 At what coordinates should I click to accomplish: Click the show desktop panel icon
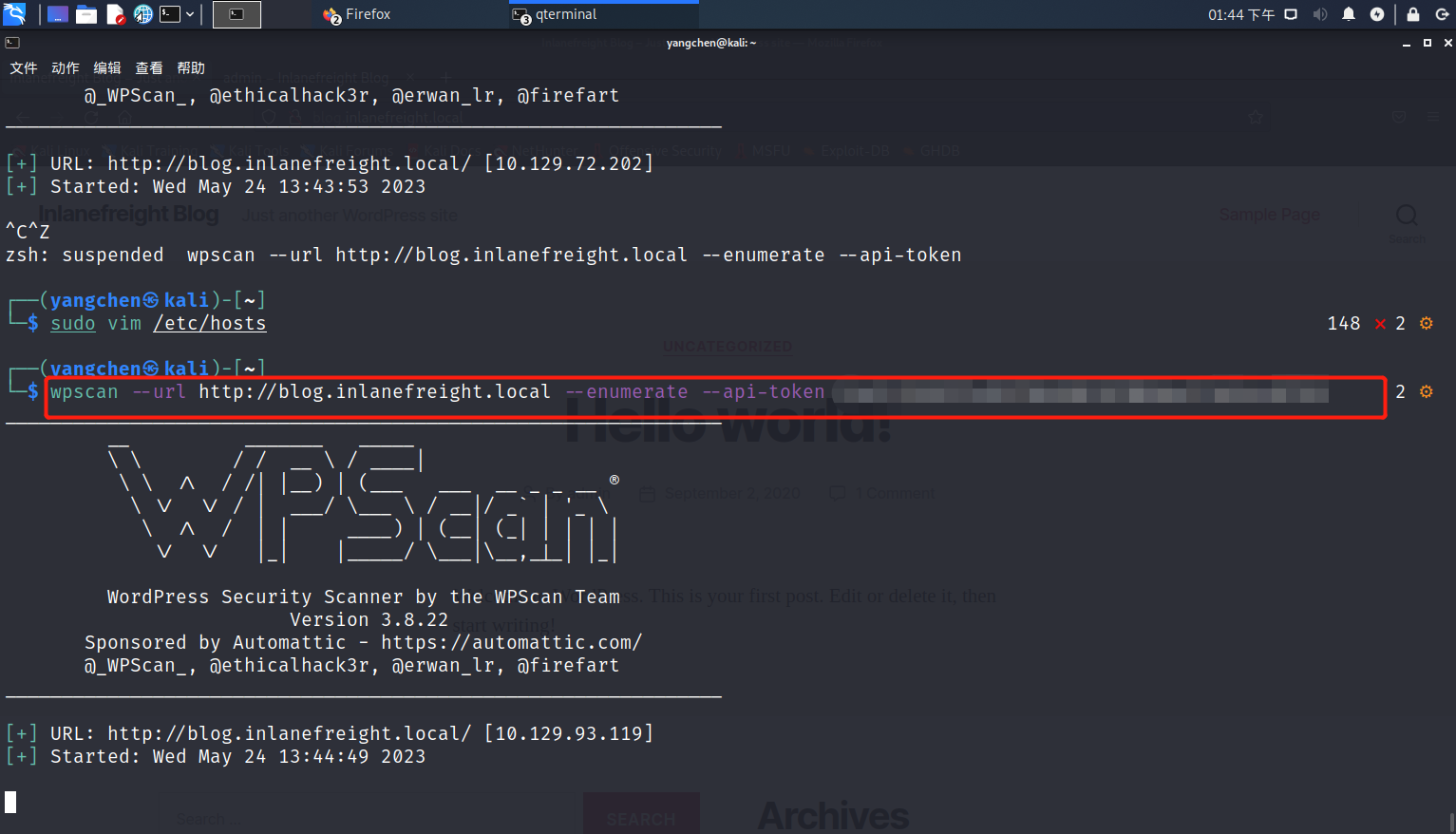(58, 14)
